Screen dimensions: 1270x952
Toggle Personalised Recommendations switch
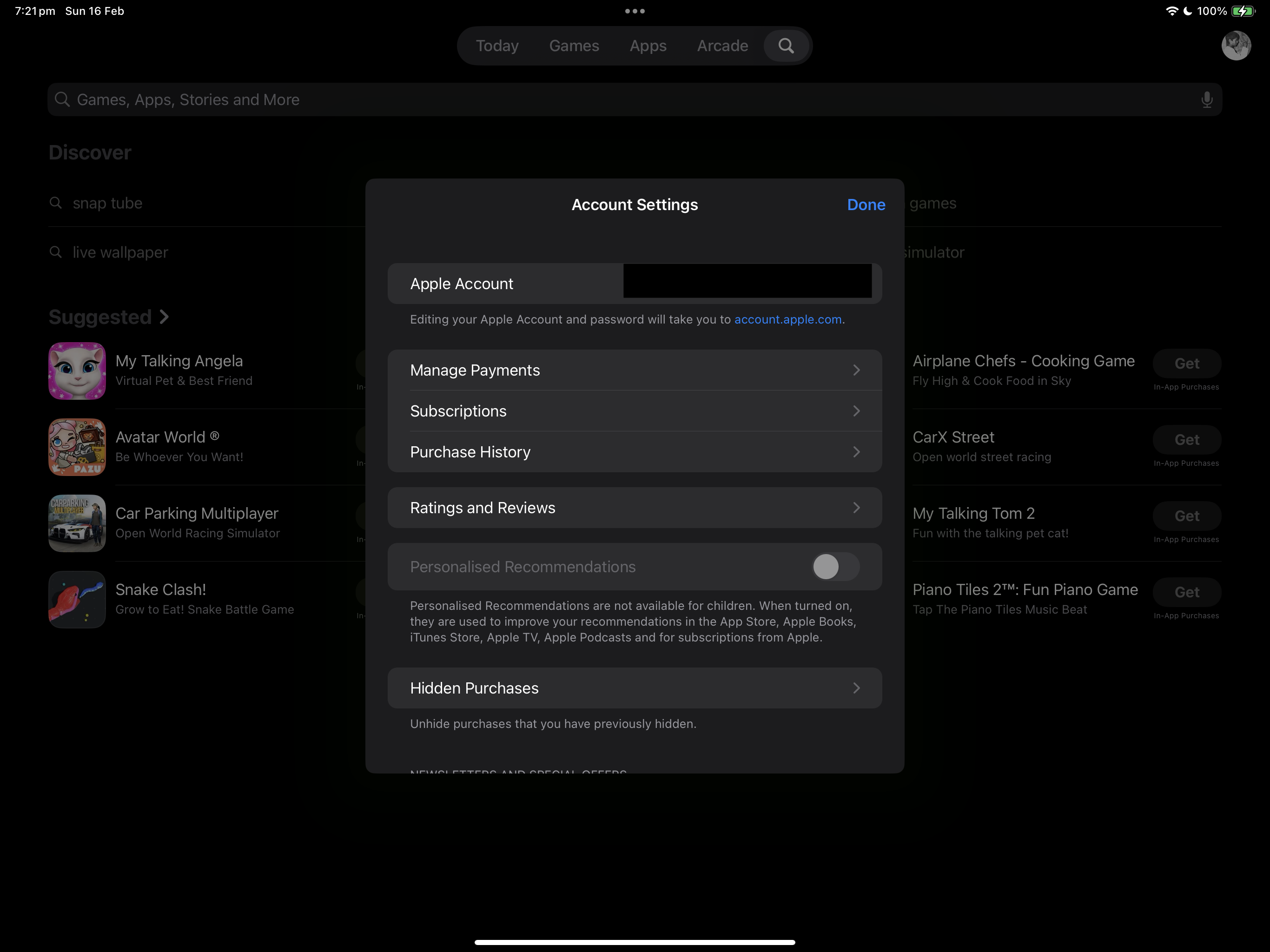point(835,567)
